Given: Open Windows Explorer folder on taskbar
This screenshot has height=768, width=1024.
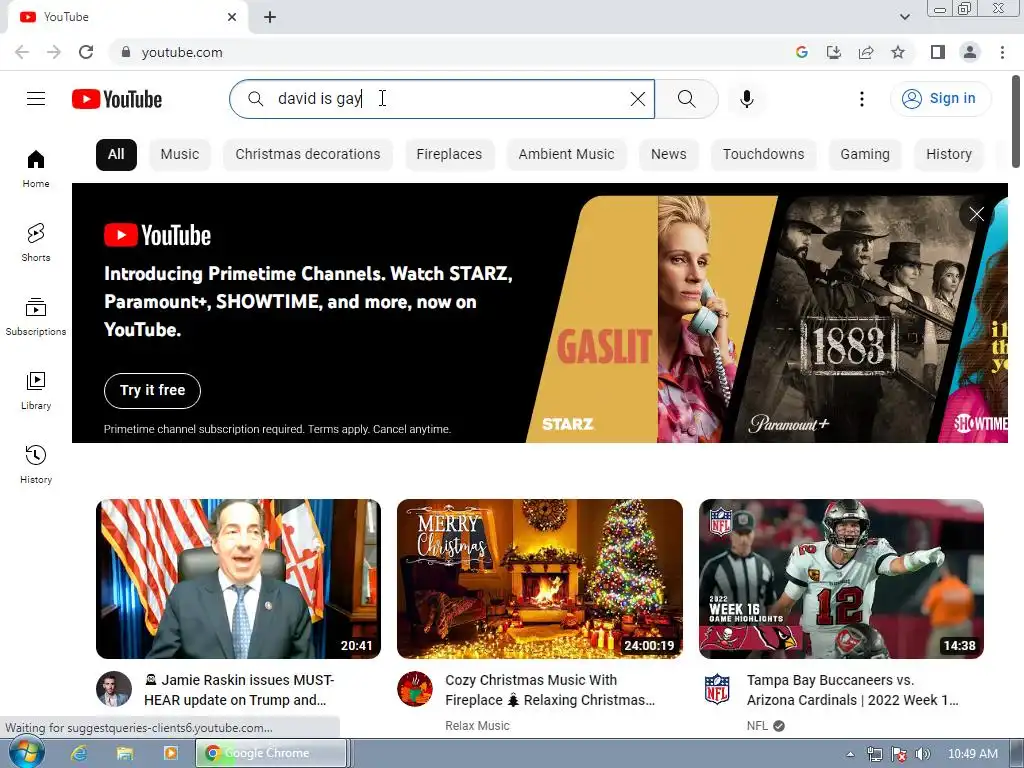Looking at the screenshot, I should coord(125,754).
